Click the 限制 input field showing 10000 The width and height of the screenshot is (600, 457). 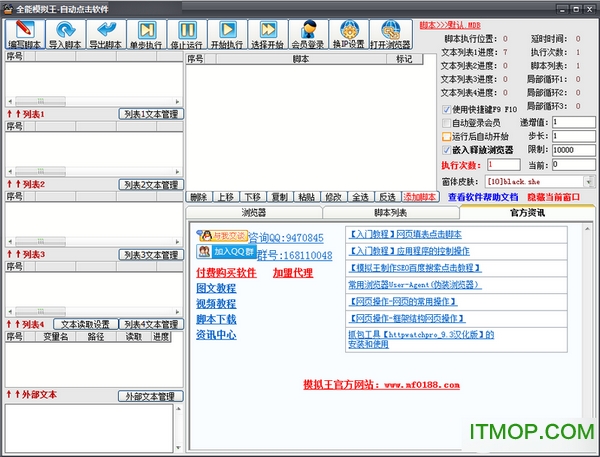point(574,150)
